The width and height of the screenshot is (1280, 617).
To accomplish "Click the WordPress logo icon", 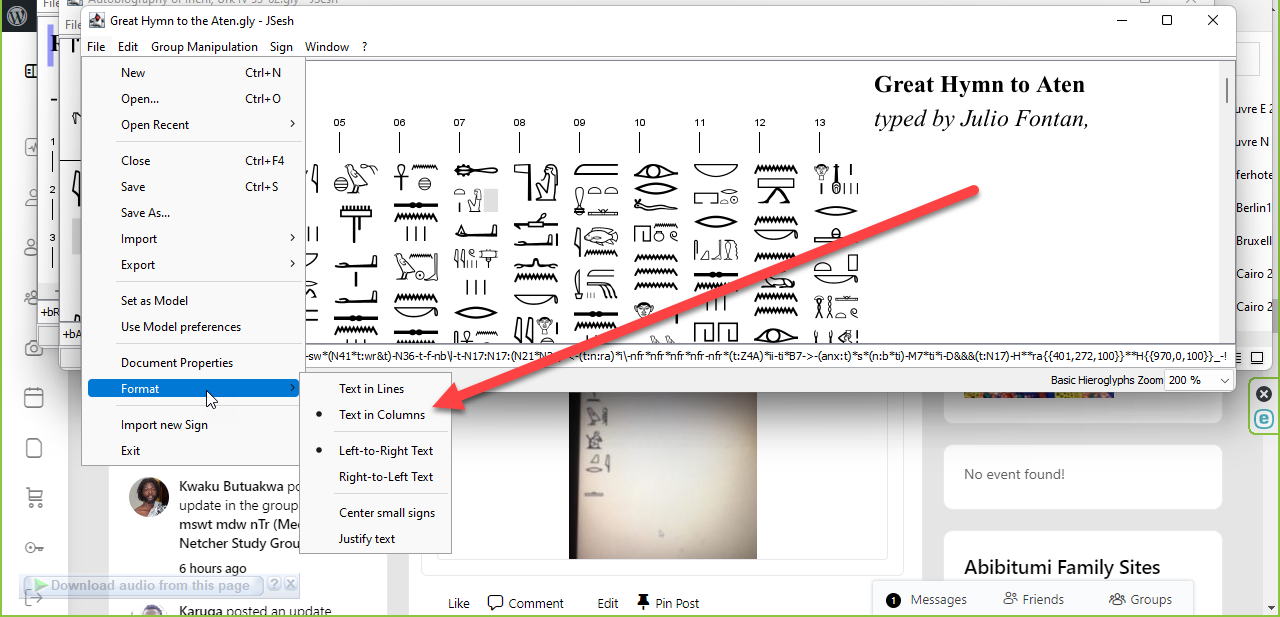I will pyautogui.click(x=17, y=17).
